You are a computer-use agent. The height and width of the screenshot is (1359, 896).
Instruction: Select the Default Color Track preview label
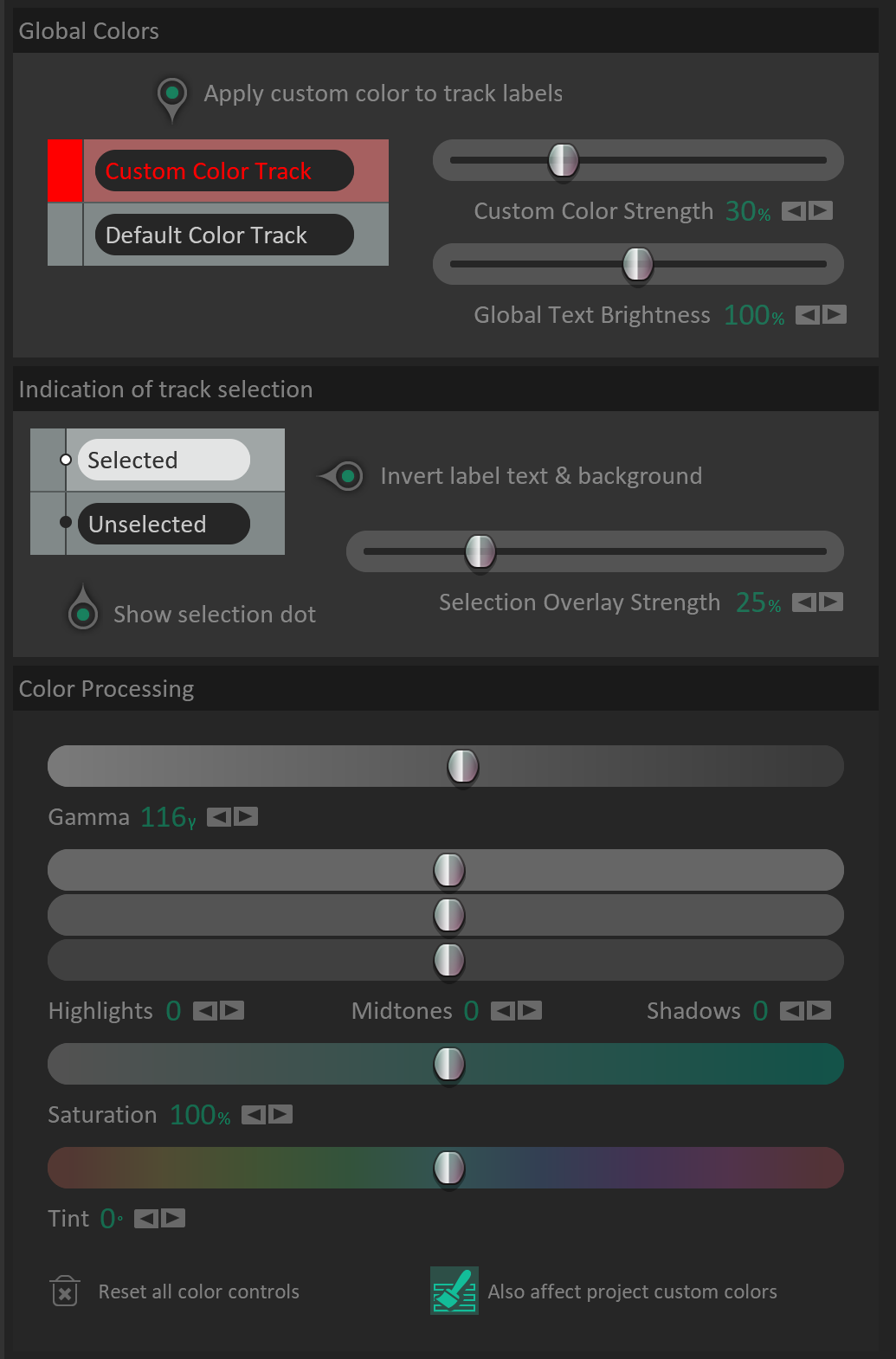pos(224,235)
